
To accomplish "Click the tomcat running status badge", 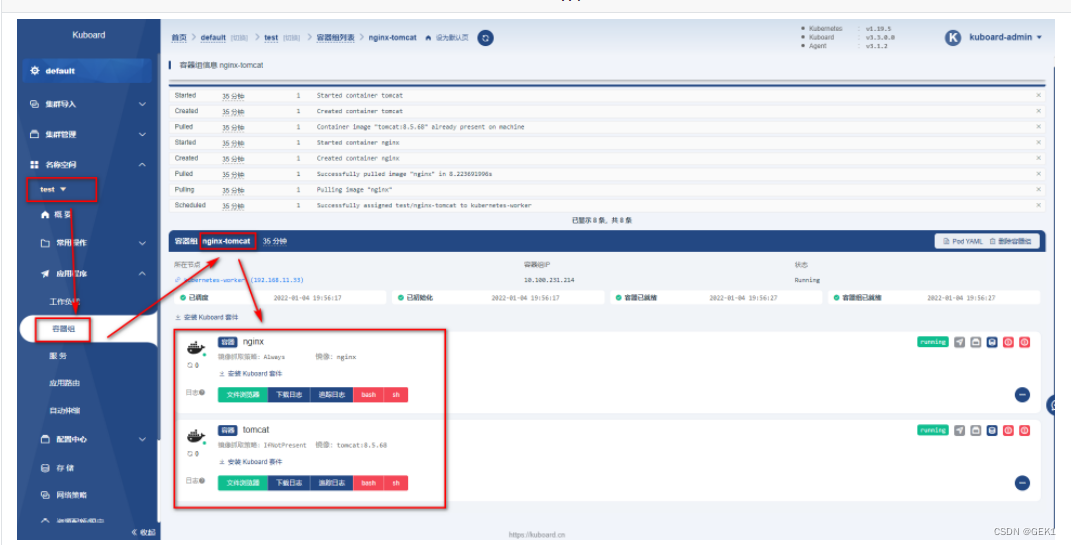I will [932, 430].
